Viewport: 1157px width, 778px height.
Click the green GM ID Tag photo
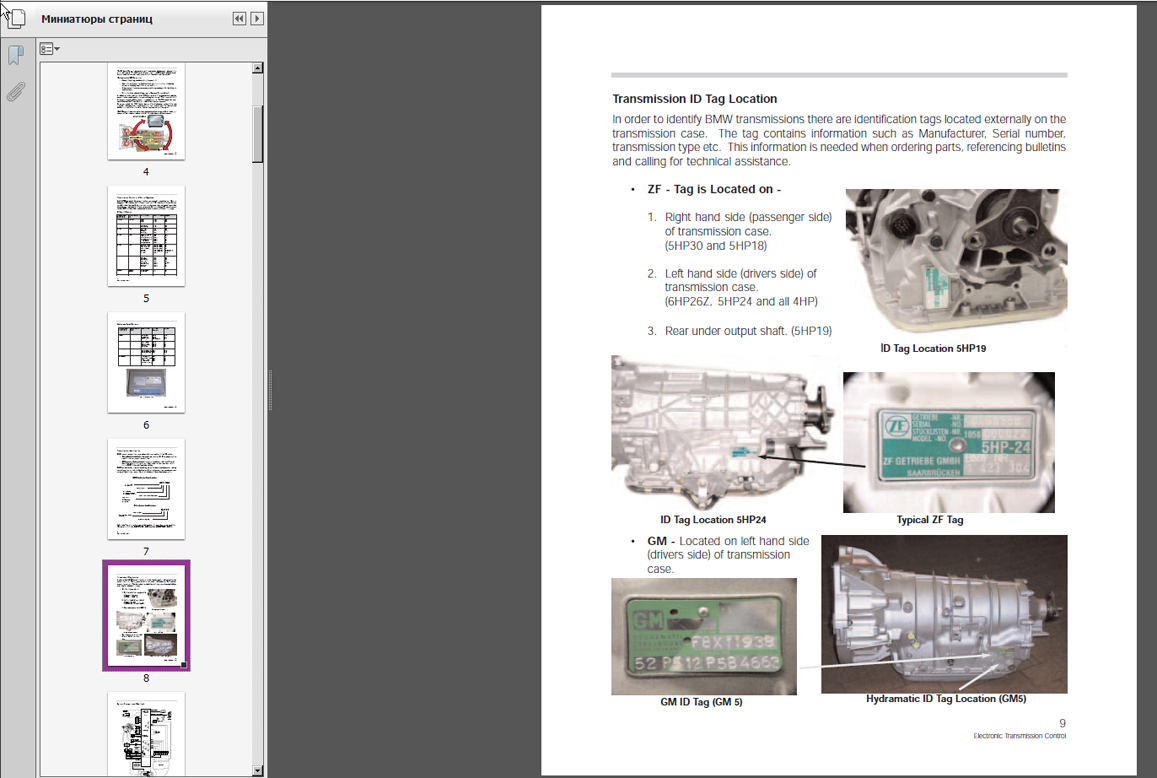click(703, 636)
